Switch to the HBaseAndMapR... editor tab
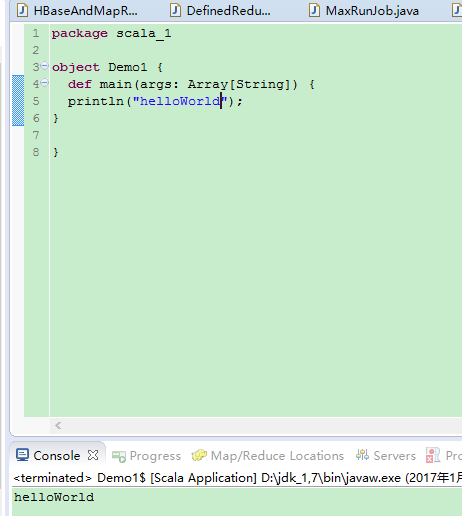Viewport: 462px width, 516px height. (x=78, y=11)
